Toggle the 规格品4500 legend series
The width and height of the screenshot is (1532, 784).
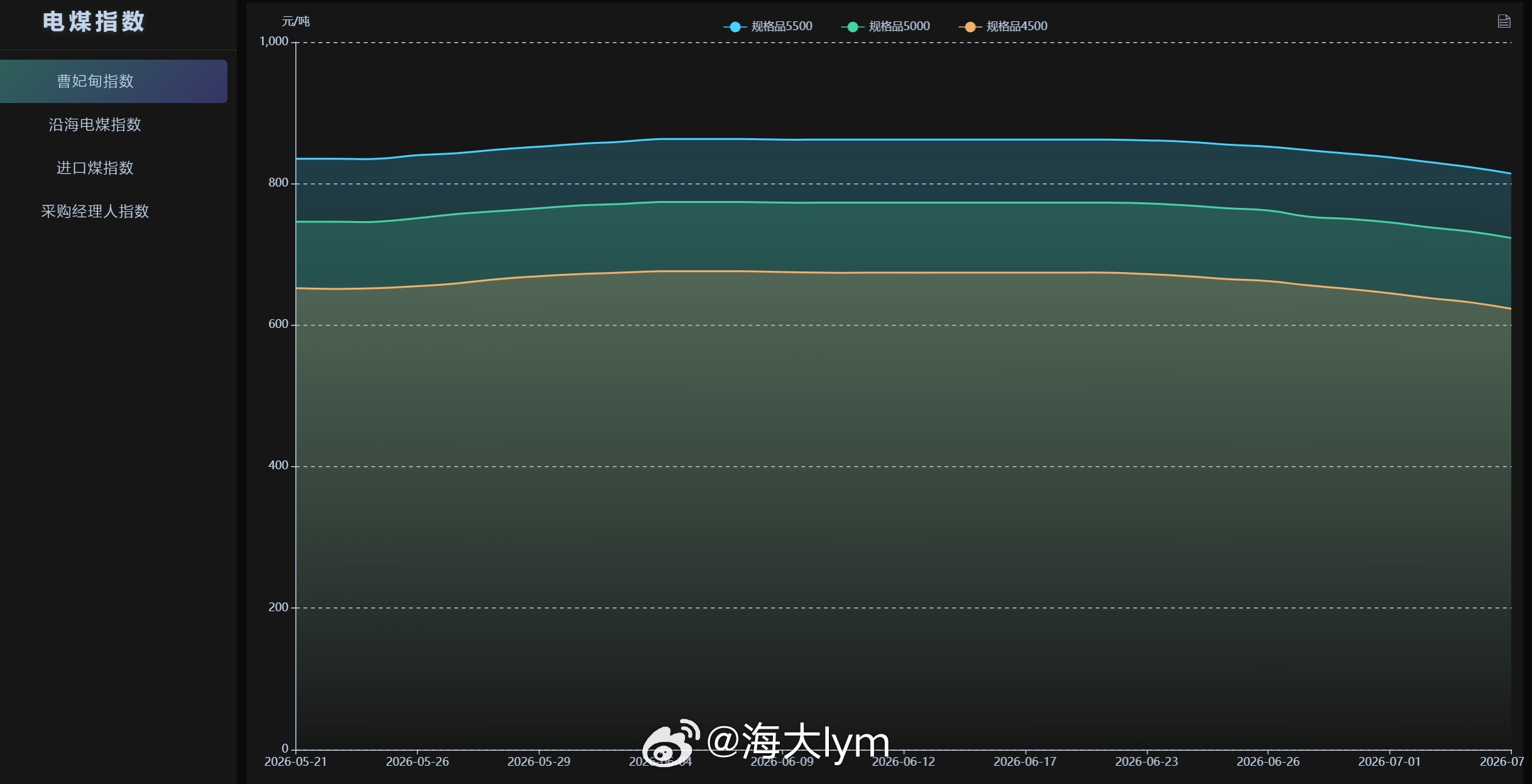(x=1003, y=26)
